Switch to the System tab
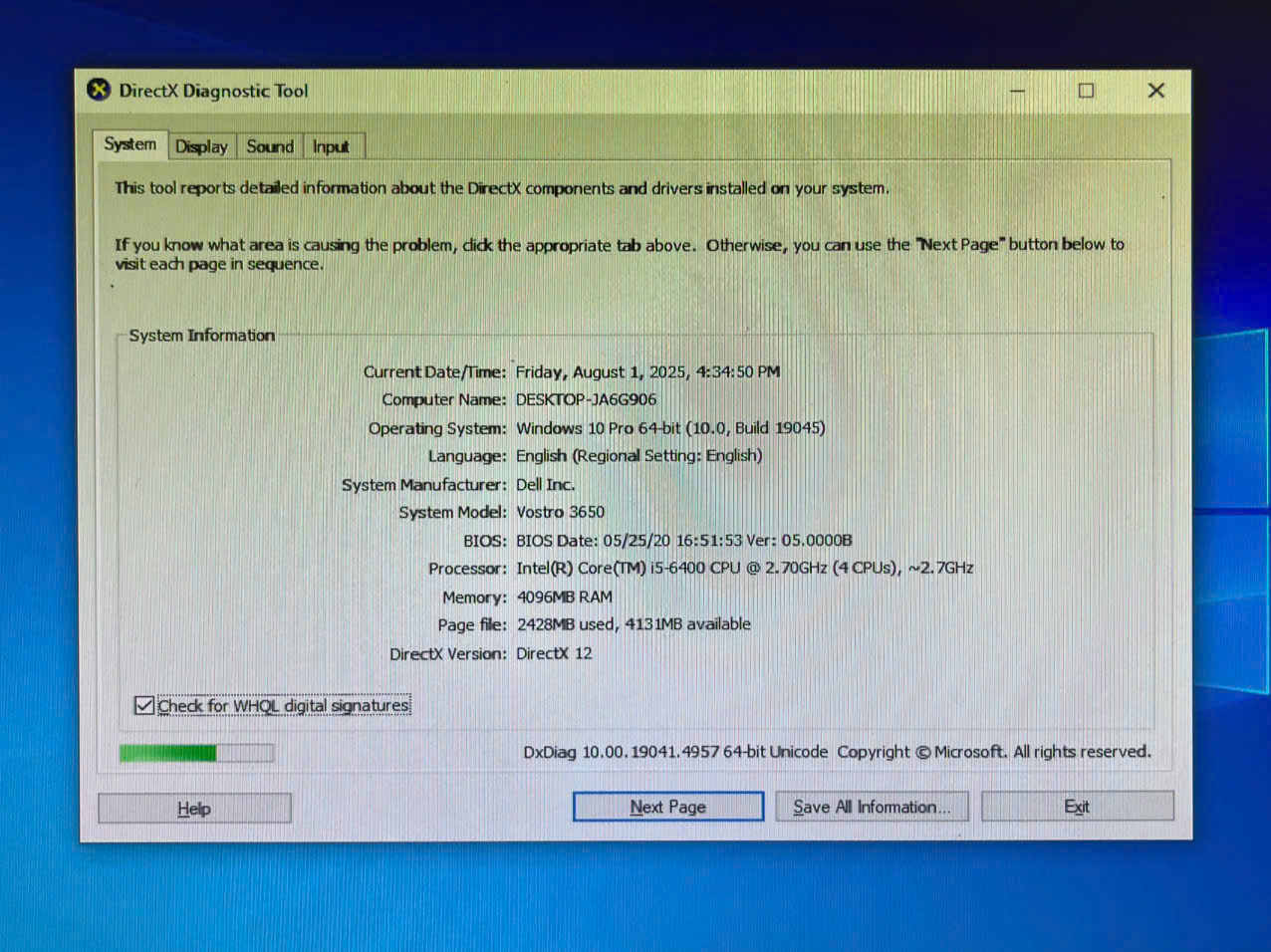Screen dimensions: 1271x952 click(130, 144)
